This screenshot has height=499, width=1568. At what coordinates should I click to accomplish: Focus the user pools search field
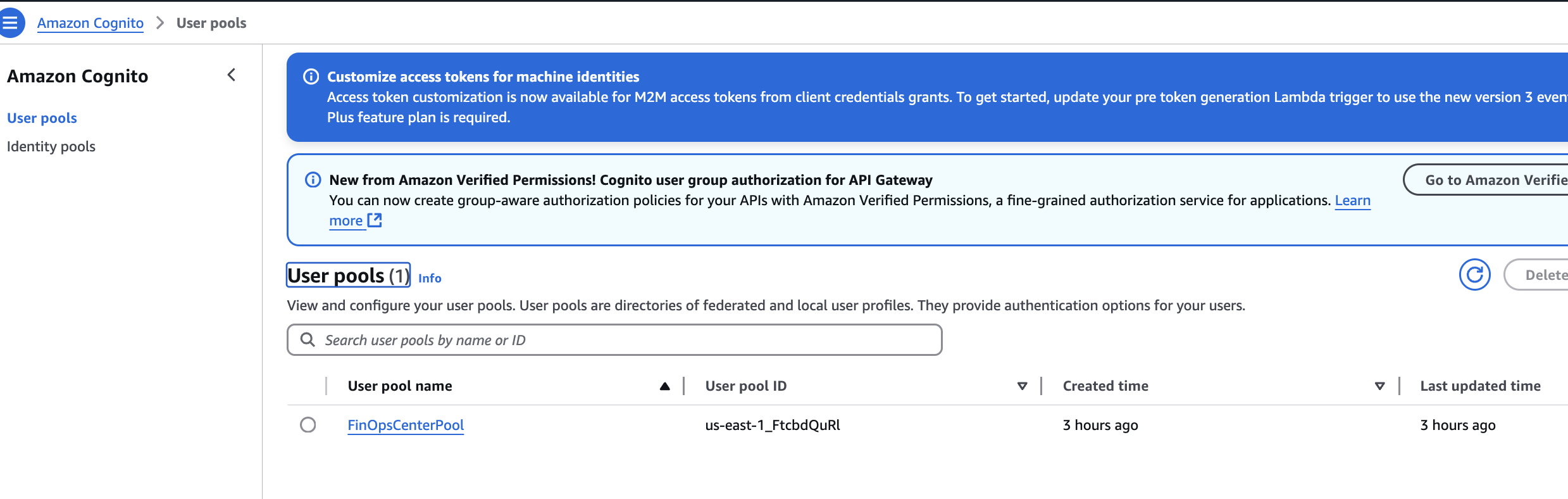click(626, 340)
